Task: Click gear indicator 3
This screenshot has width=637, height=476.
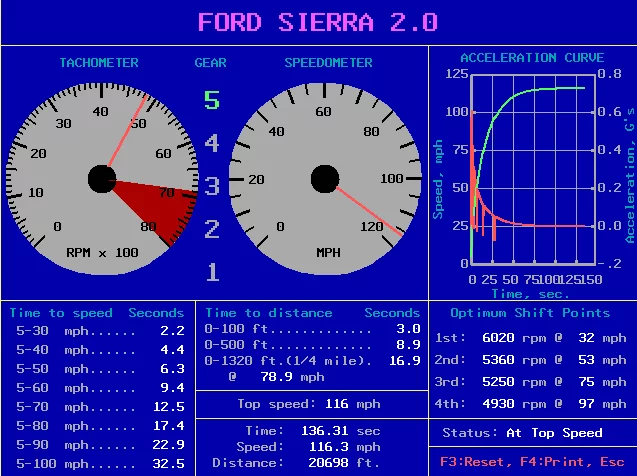Action: (212, 186)
